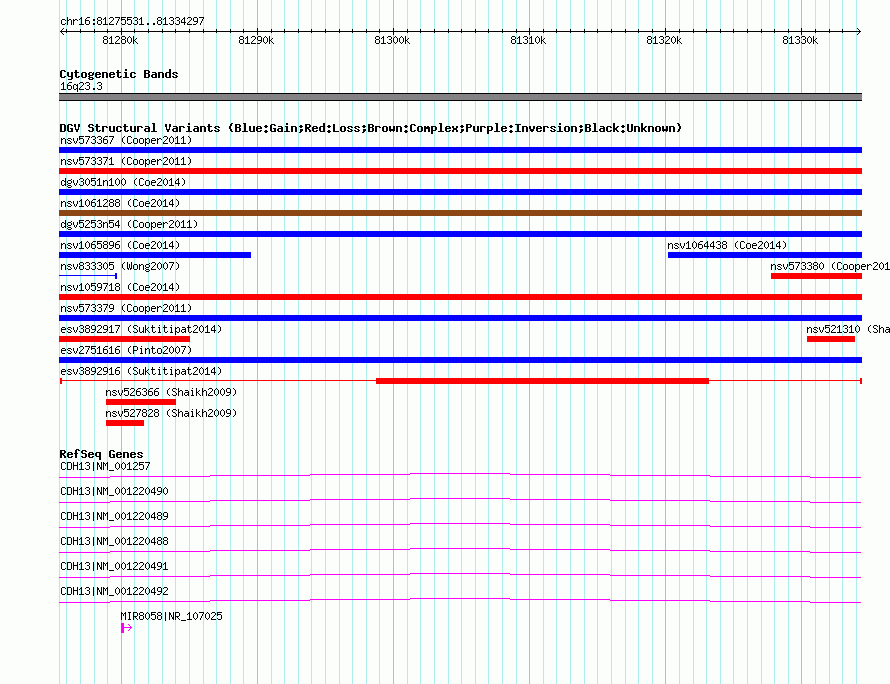The image size is (890, 684).
Task: Click the nsv573379 blue gain bar
Action: pos(460,318)
